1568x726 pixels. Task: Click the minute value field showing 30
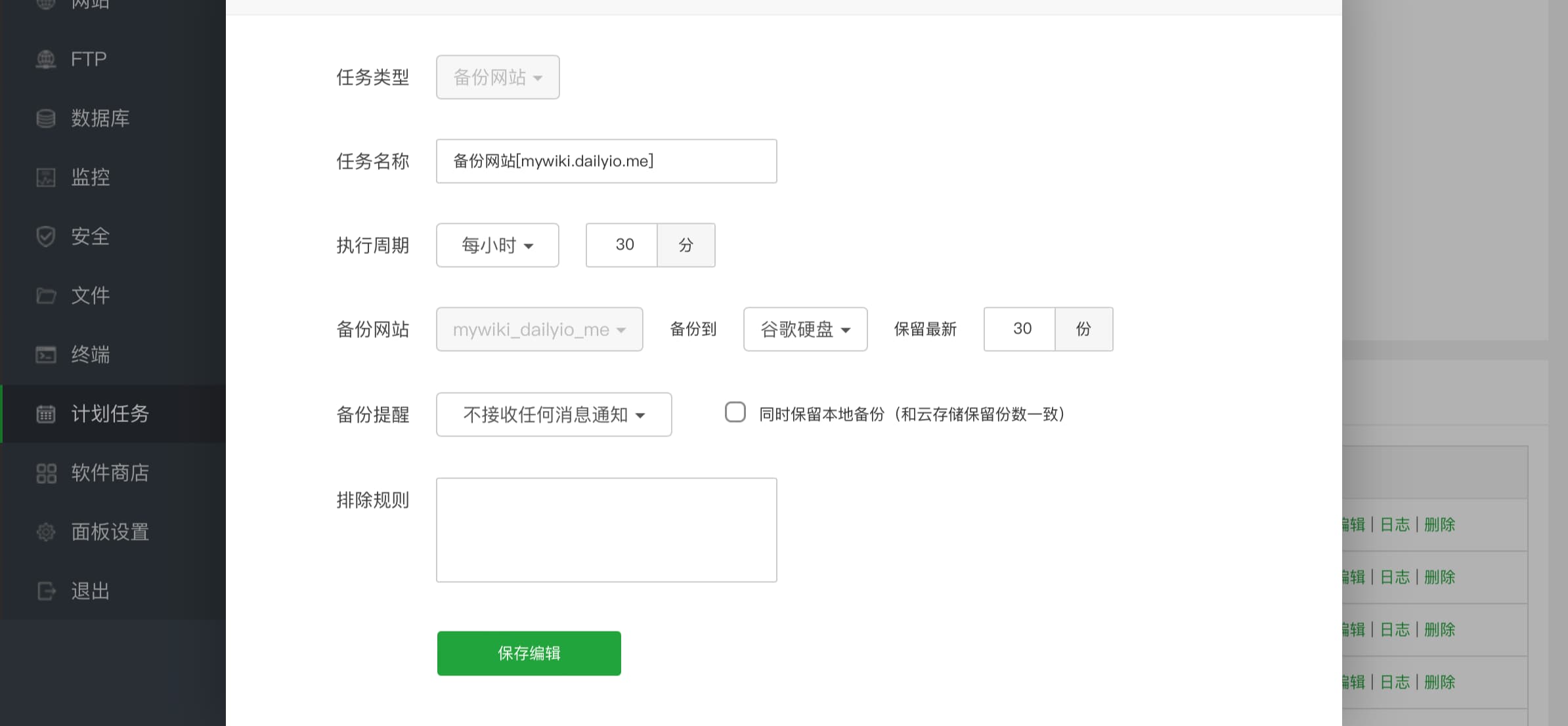click(622, 246)
